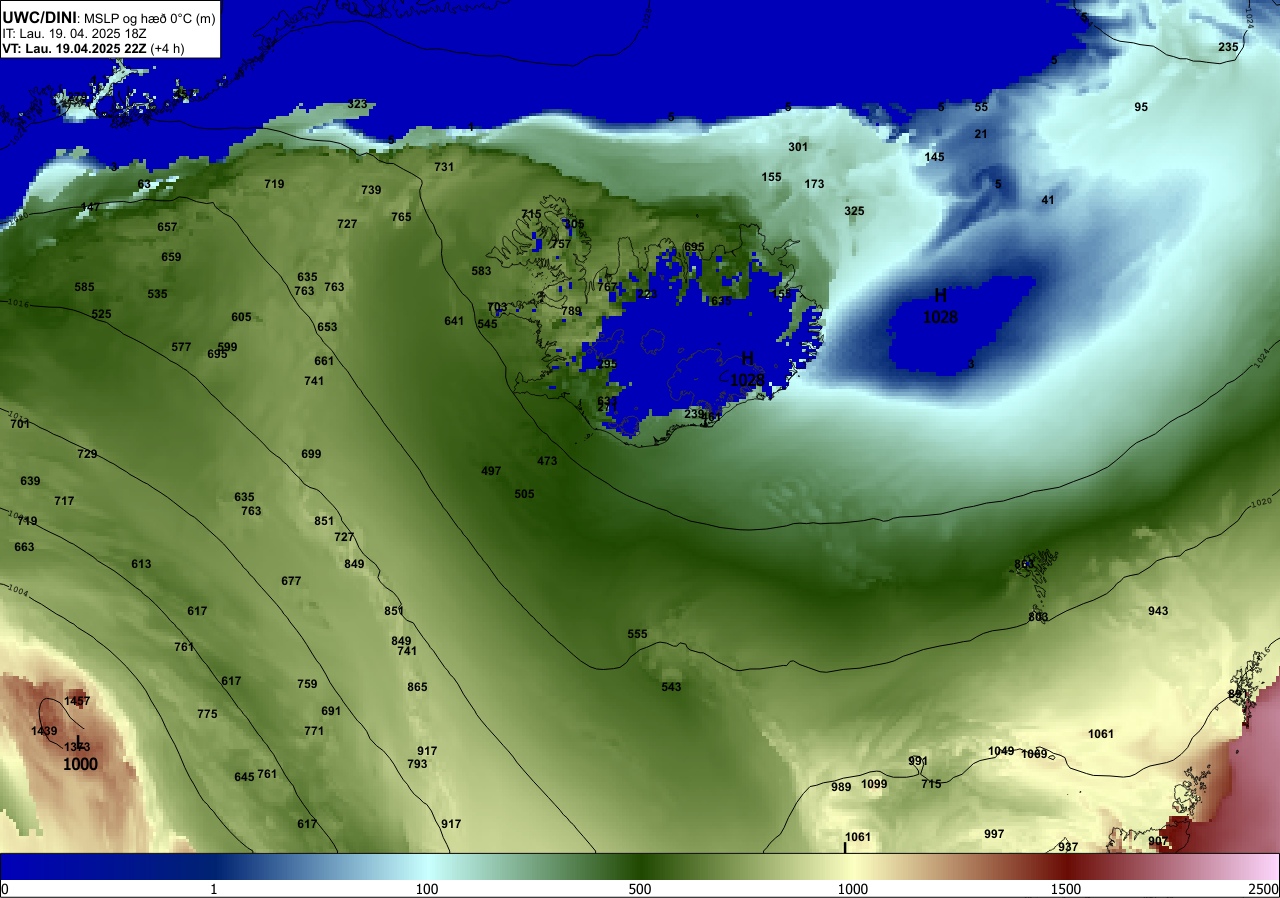Click the map number 577
Screen dimensions: 1280x898
(181, 347)
